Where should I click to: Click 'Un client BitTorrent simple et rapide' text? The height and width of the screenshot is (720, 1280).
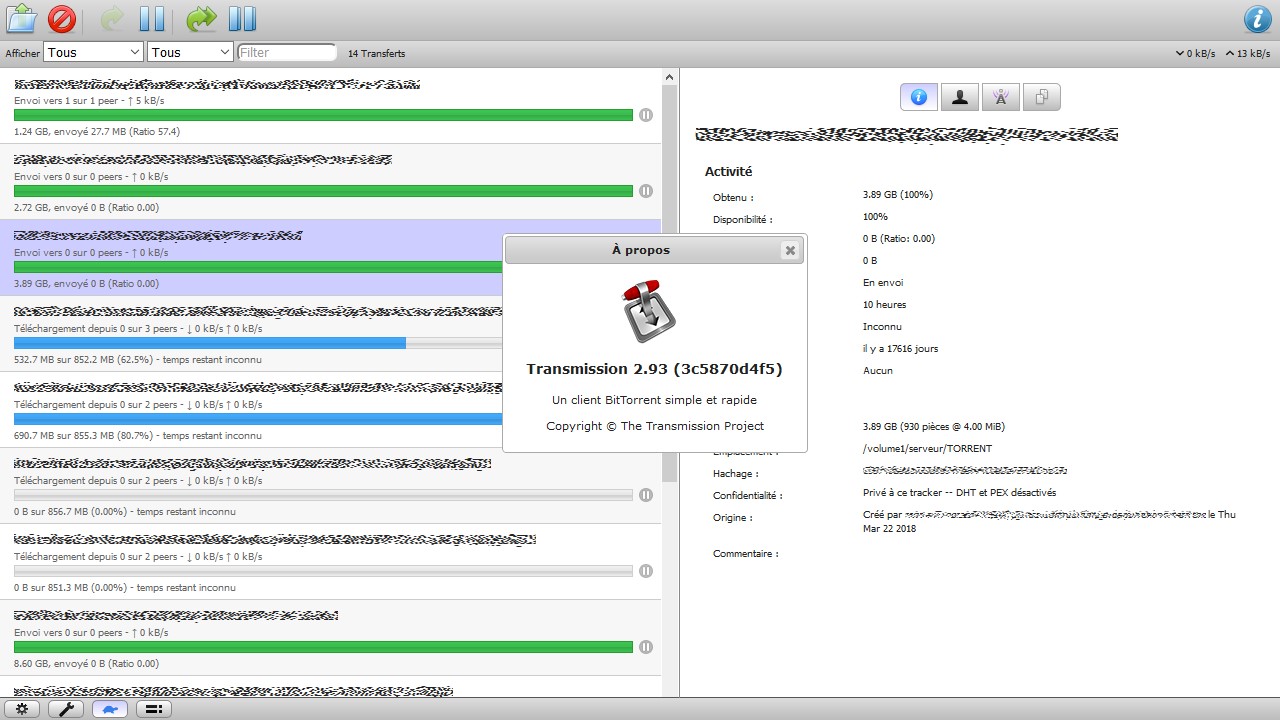point(654,400)
